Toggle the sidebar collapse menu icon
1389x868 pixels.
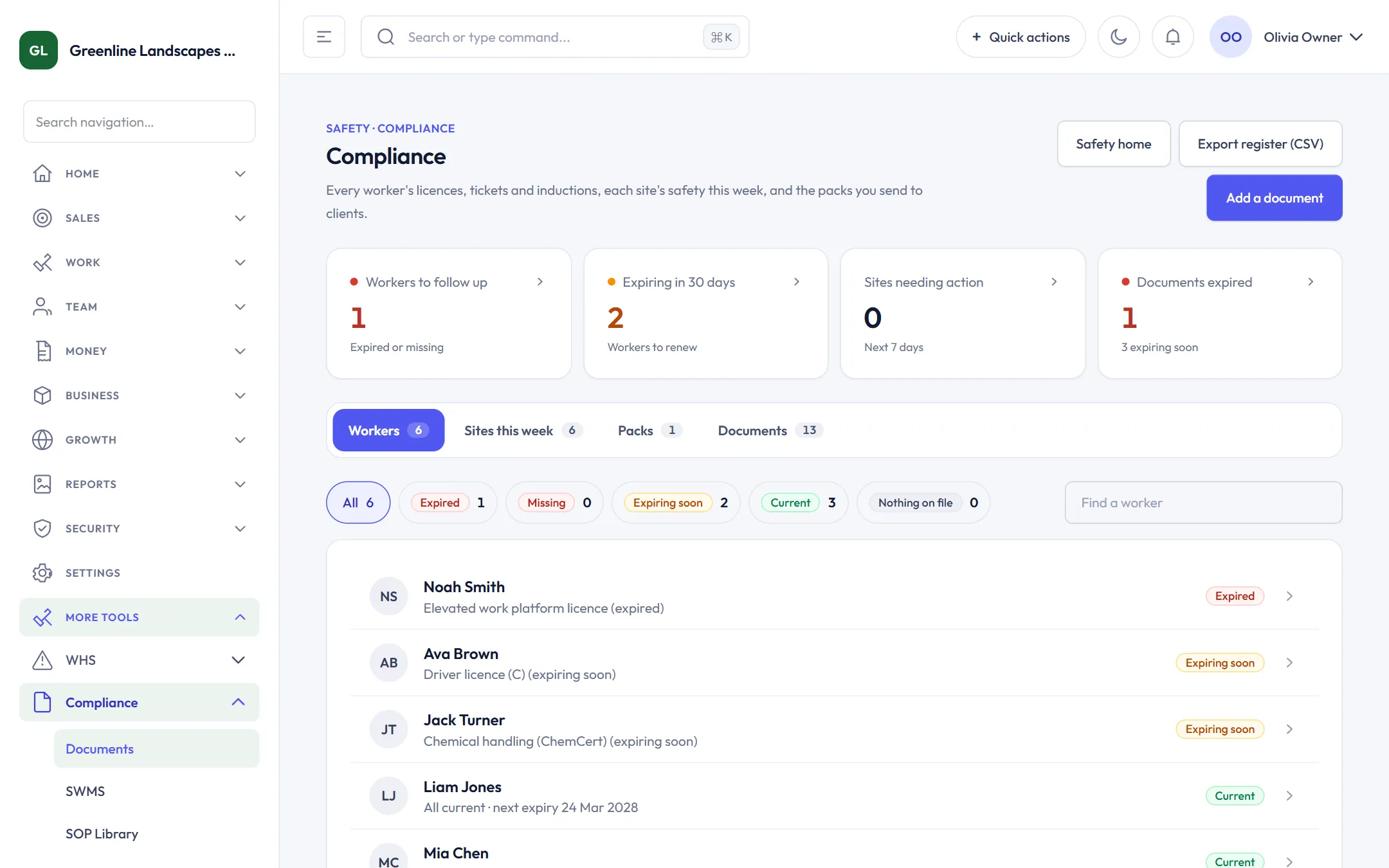pyautogui.click(x=324, y=37)
